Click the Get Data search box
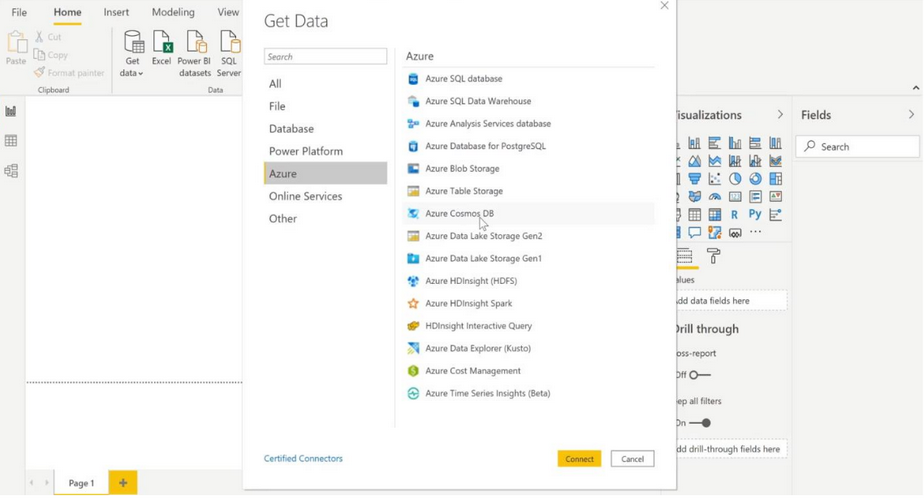Viewport: 924px width, 498px height. pyautogui.click(x=325, y=57)
